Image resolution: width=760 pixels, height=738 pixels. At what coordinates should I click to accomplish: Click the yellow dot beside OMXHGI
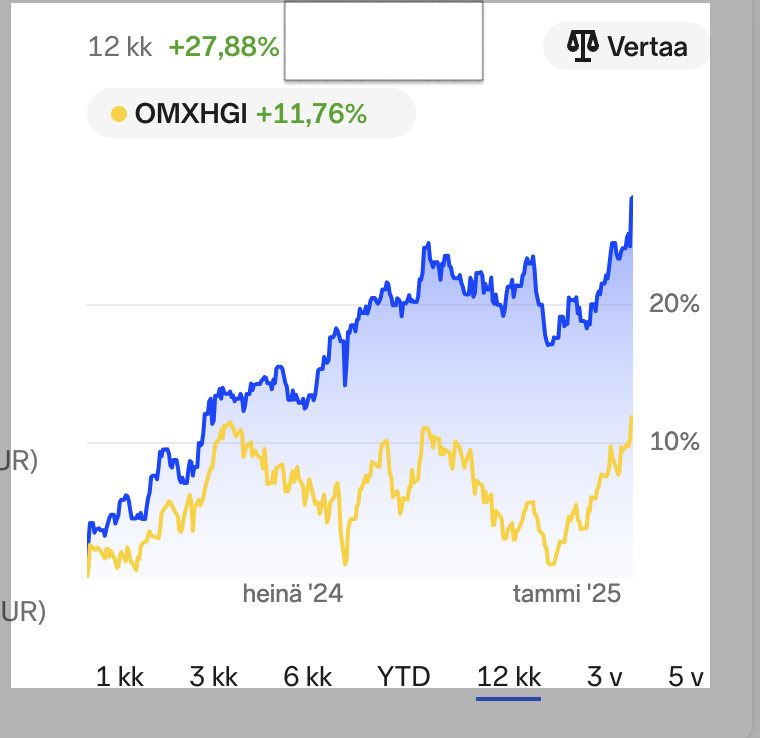(119, 114)
